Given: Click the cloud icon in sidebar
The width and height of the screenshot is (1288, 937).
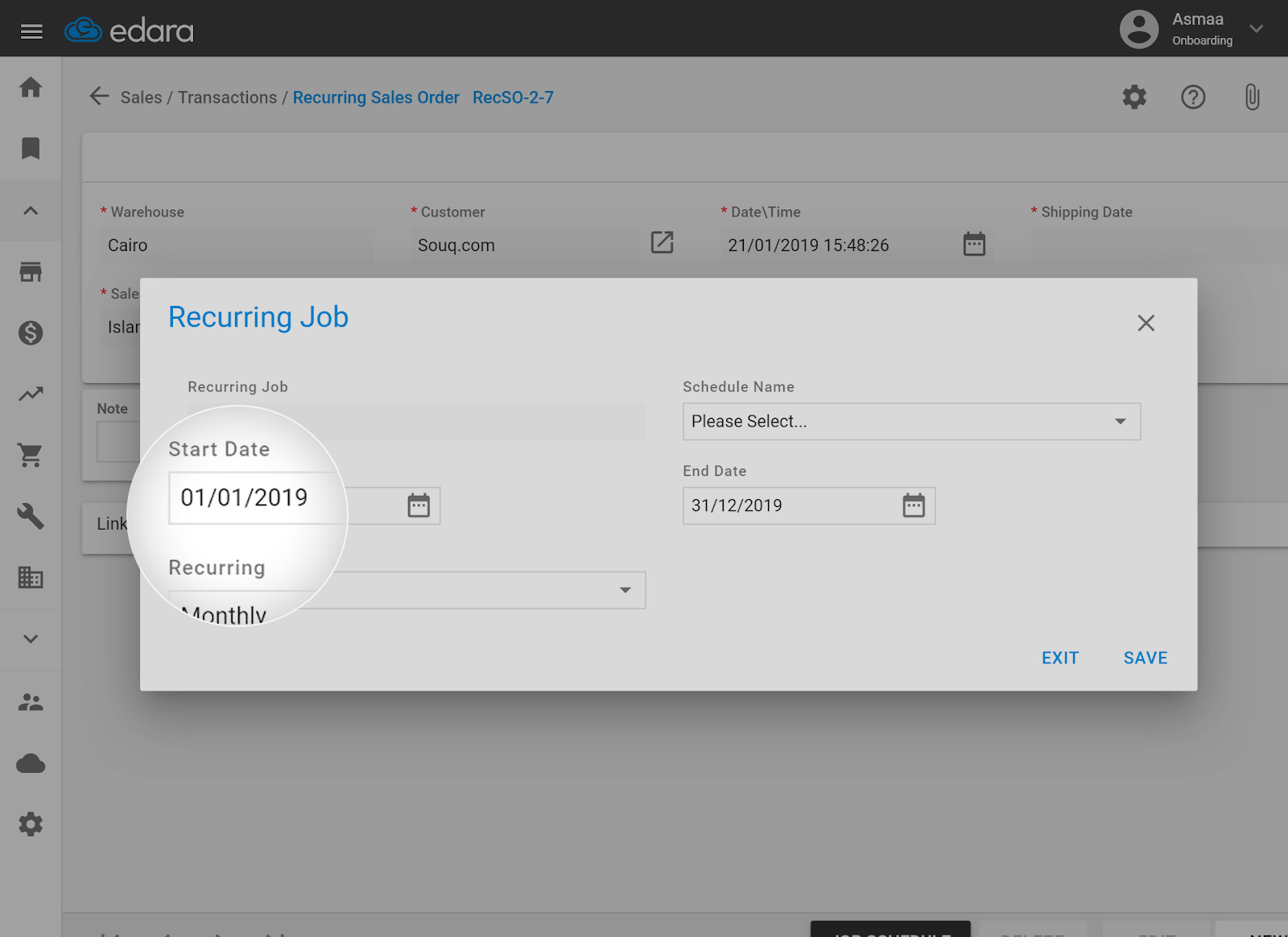Looking at the screenshot, I should [x=31, y=763].
